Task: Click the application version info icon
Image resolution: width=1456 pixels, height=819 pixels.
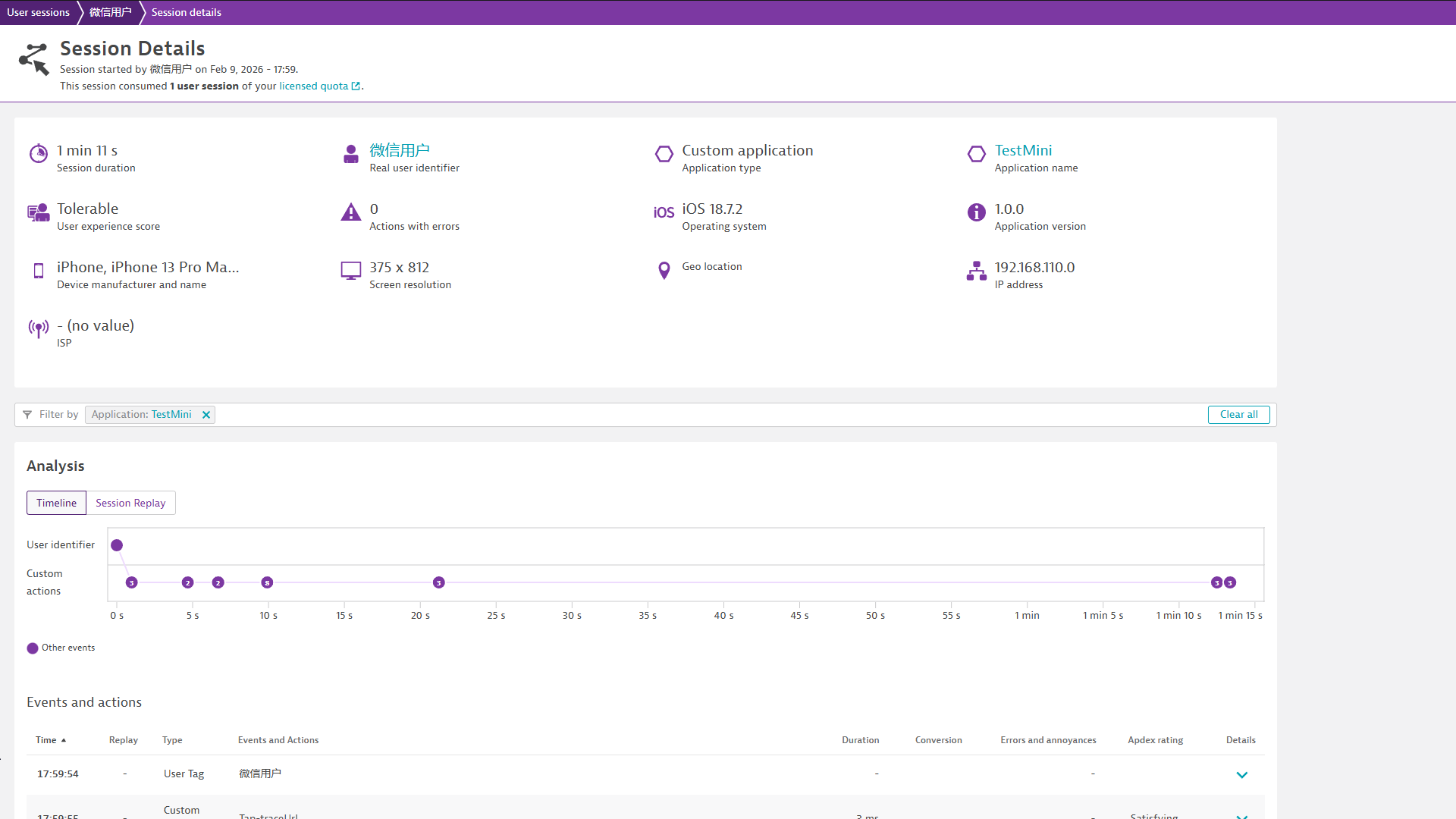Action: pos(976,212)
